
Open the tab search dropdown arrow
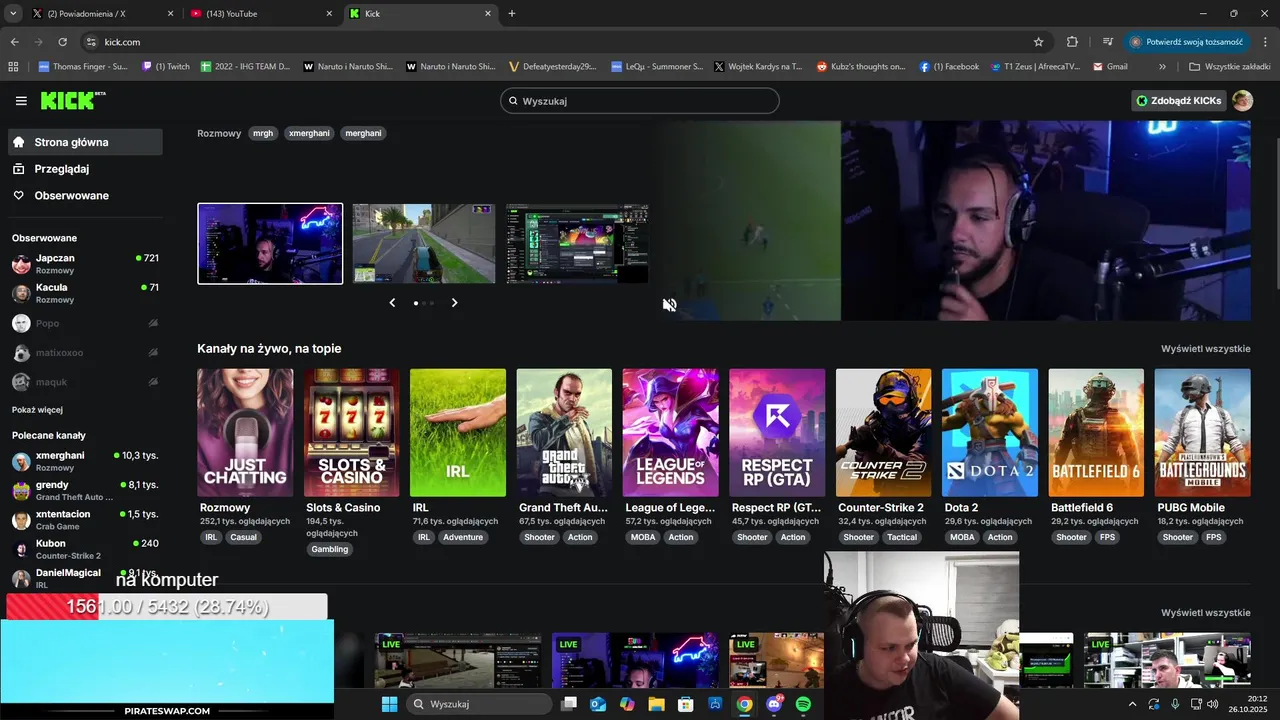click(13, 14)
